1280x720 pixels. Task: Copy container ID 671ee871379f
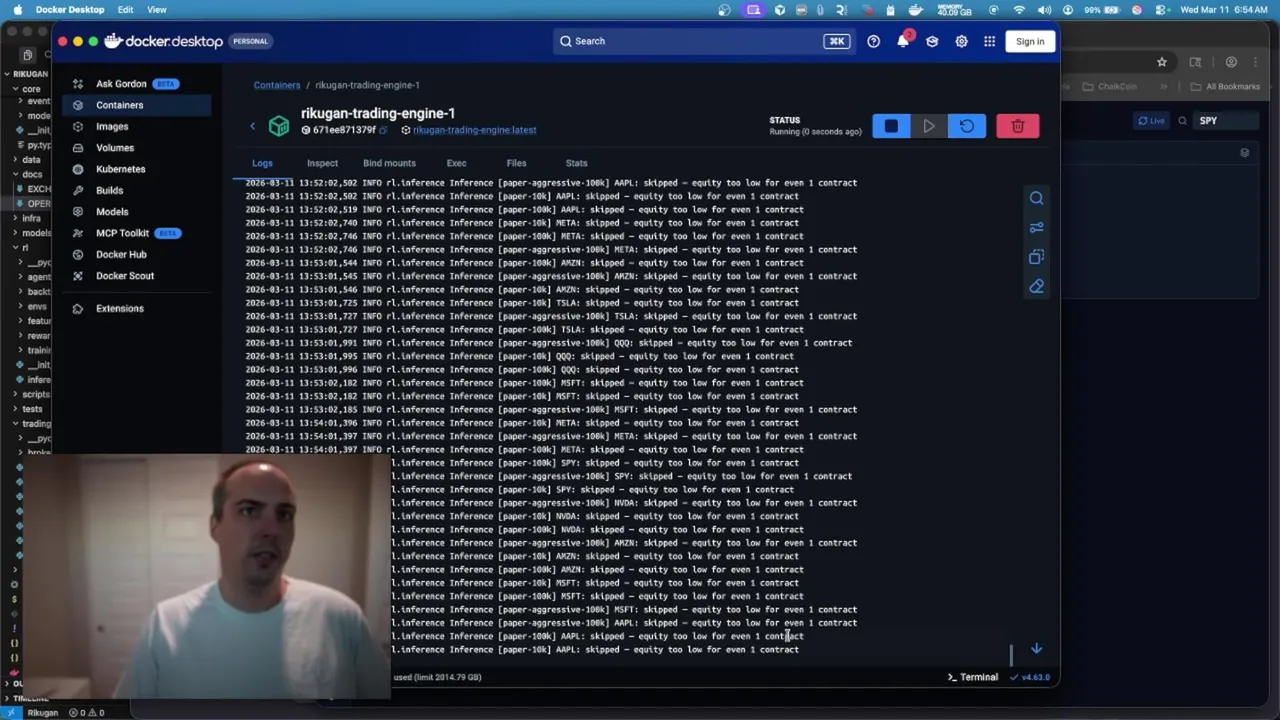(x=383, y=130)
